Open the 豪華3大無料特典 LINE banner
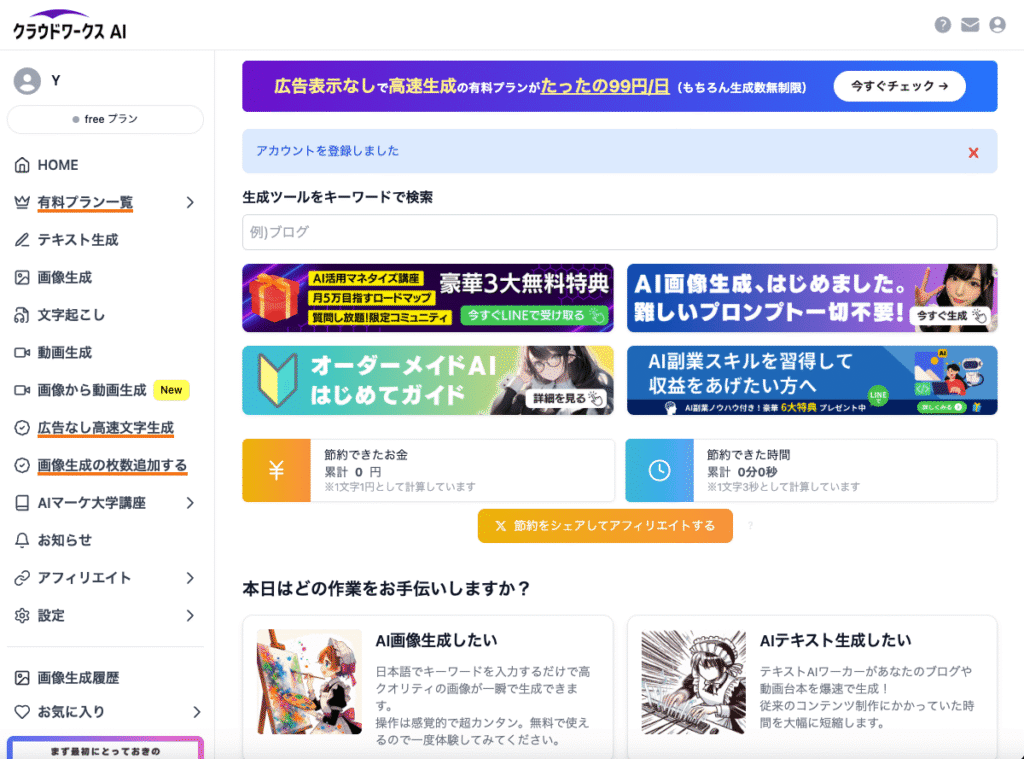The image size is (1024, 759). point(428,298)
